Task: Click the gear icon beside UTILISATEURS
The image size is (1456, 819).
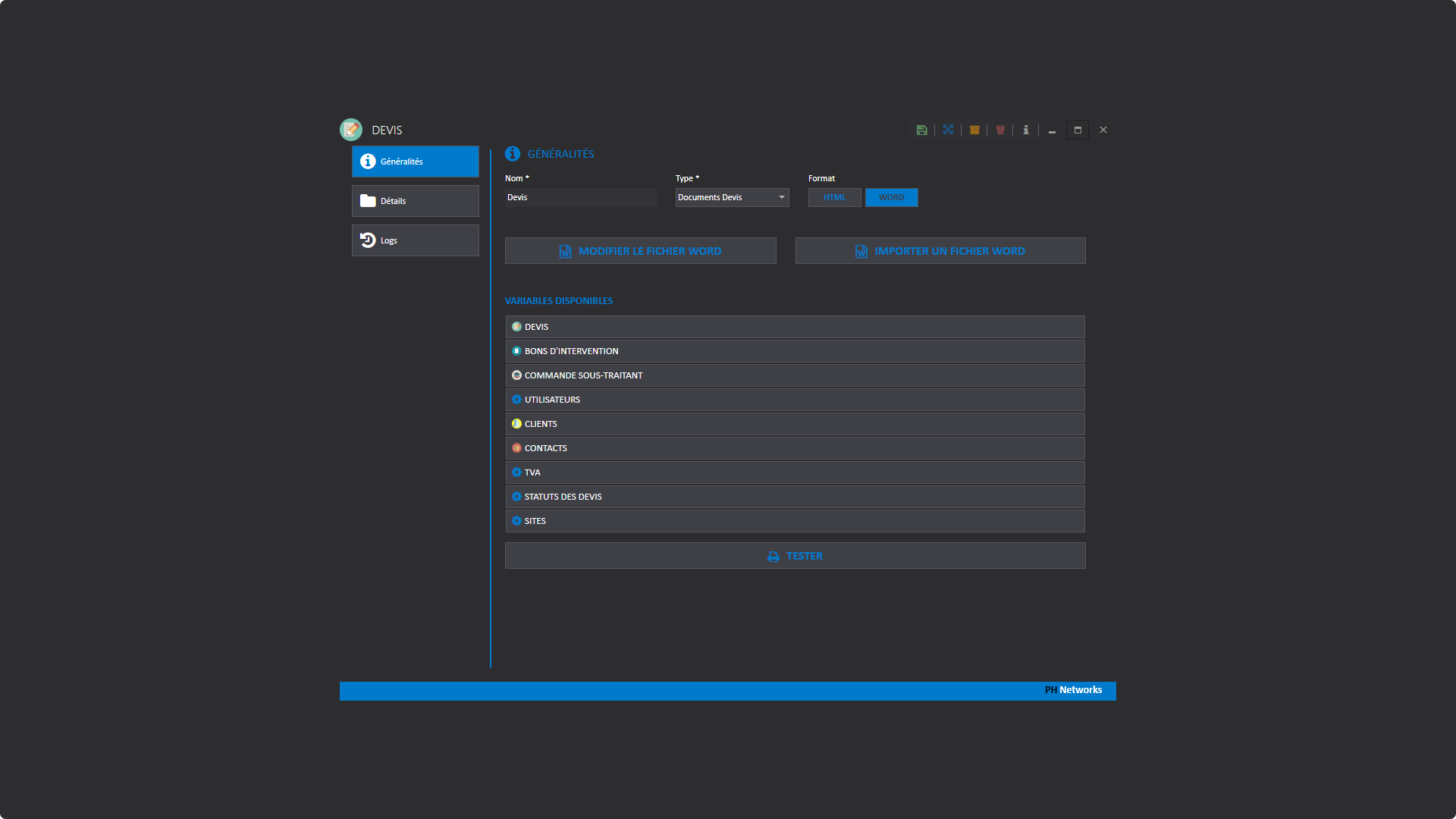Action: tap(516, 400)
